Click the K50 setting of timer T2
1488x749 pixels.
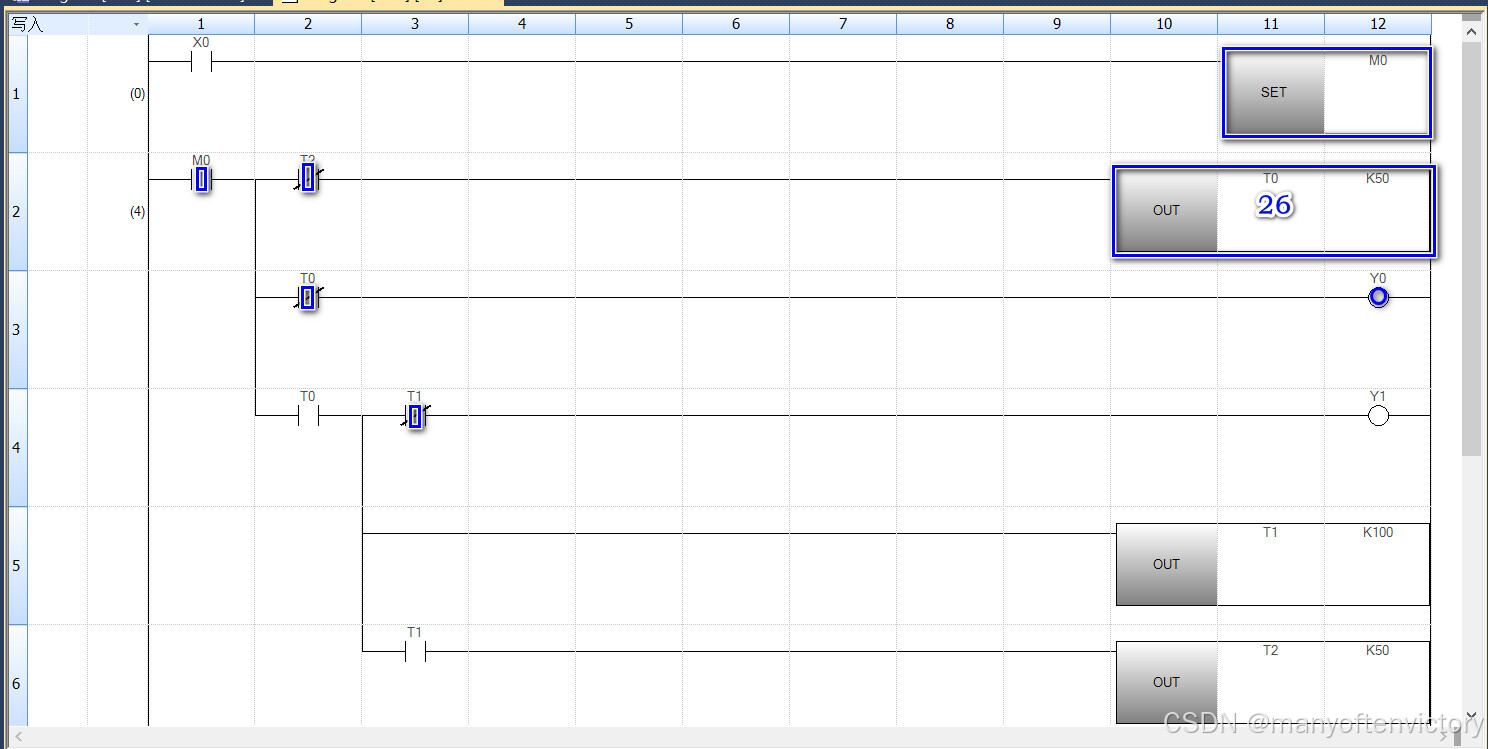tap(1378, 650)
